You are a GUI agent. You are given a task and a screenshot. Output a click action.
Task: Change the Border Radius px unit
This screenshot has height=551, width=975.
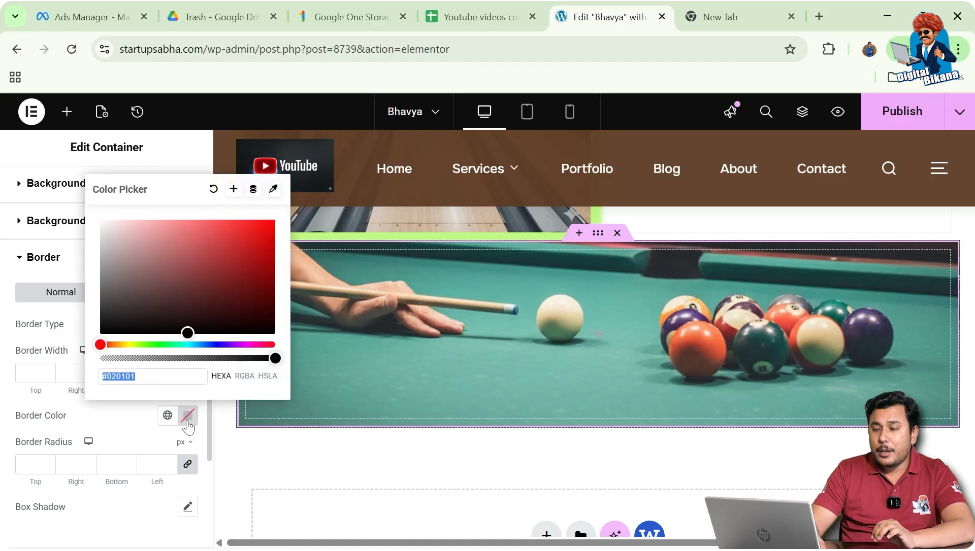tap(184, 442)
